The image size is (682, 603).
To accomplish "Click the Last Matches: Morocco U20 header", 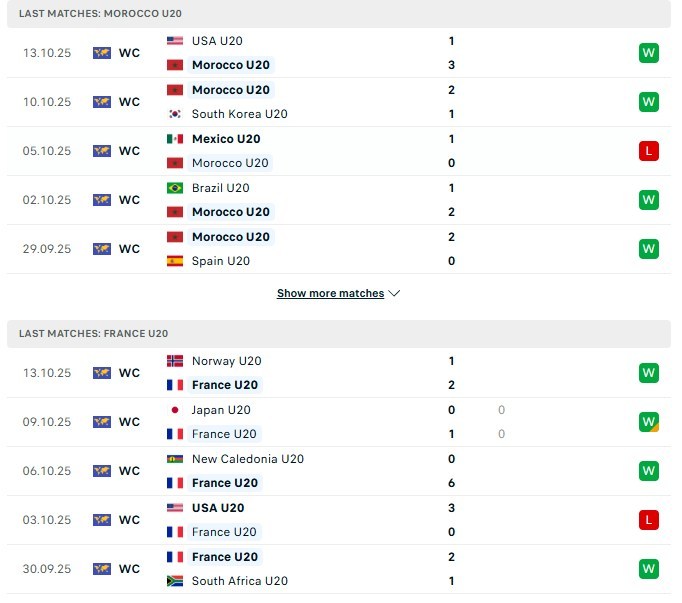I will [x=100, y=14].
